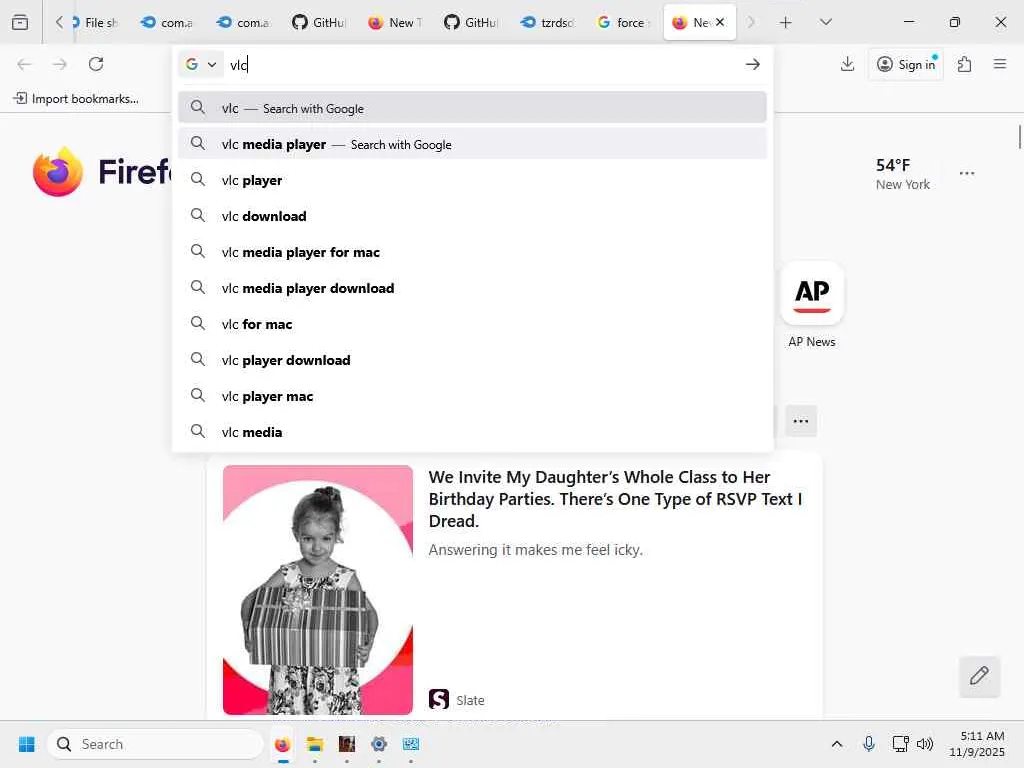
Task: Open the Google search engine selector
Action: tap(200, 64)
